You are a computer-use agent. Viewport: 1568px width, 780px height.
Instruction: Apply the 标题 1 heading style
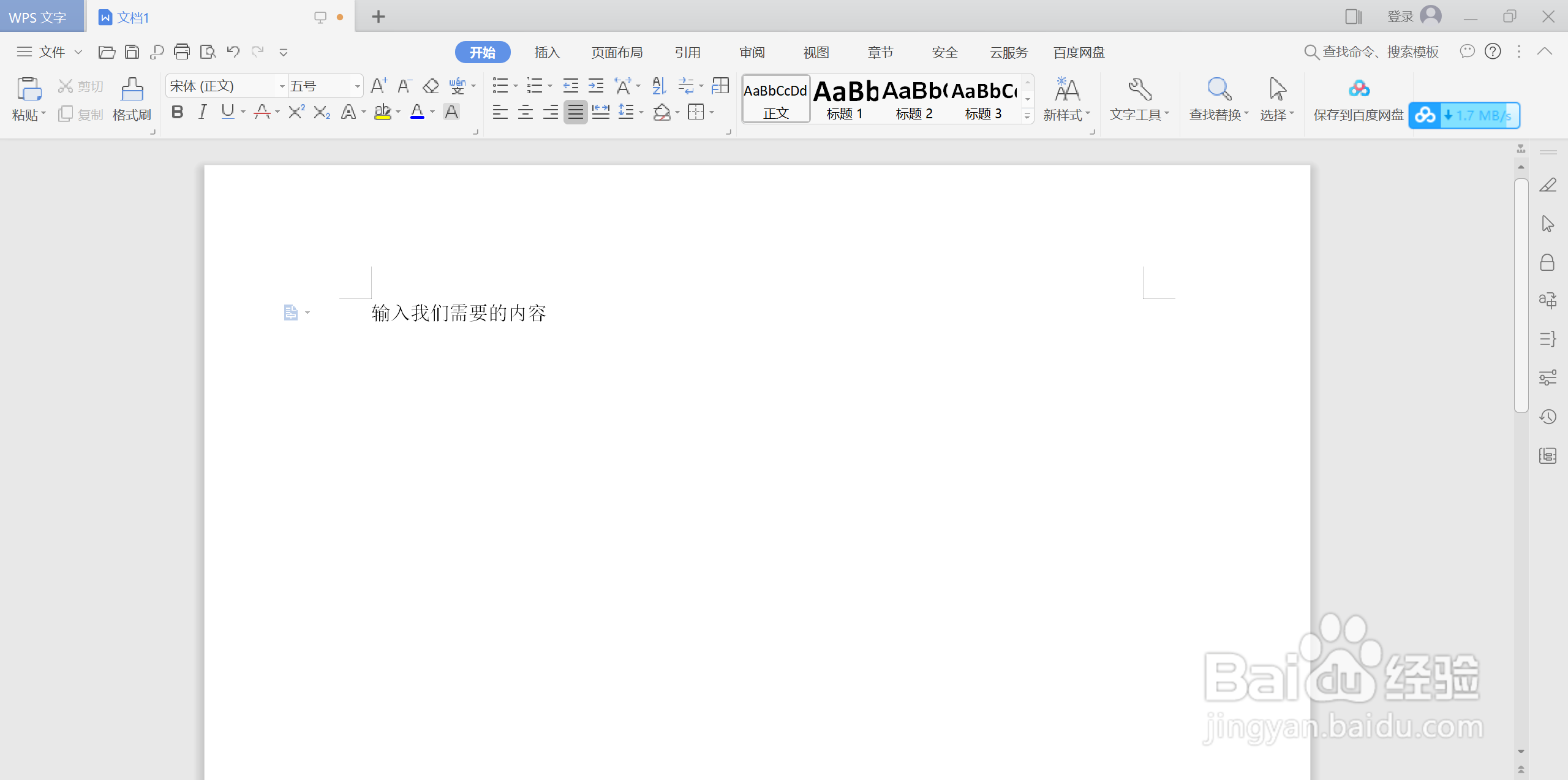click(845, 99)
